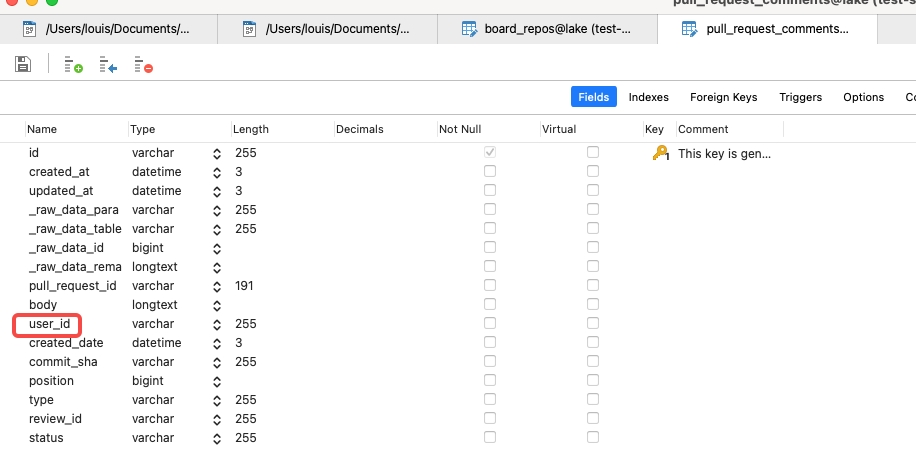Click longtext type of _raw_data_rema row
Screen dimensions: 916x475
pyautogui.click(x=155, y=267)
